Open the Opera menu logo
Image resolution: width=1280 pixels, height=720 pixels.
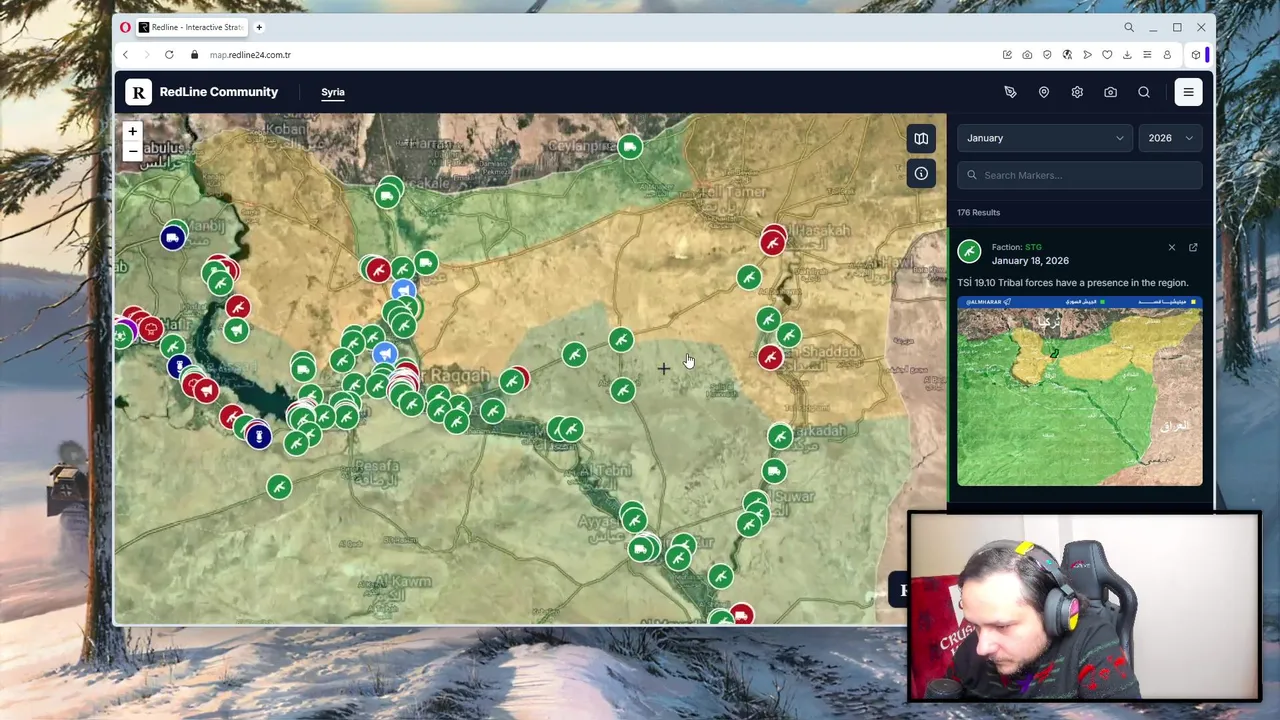click(125, 27)
